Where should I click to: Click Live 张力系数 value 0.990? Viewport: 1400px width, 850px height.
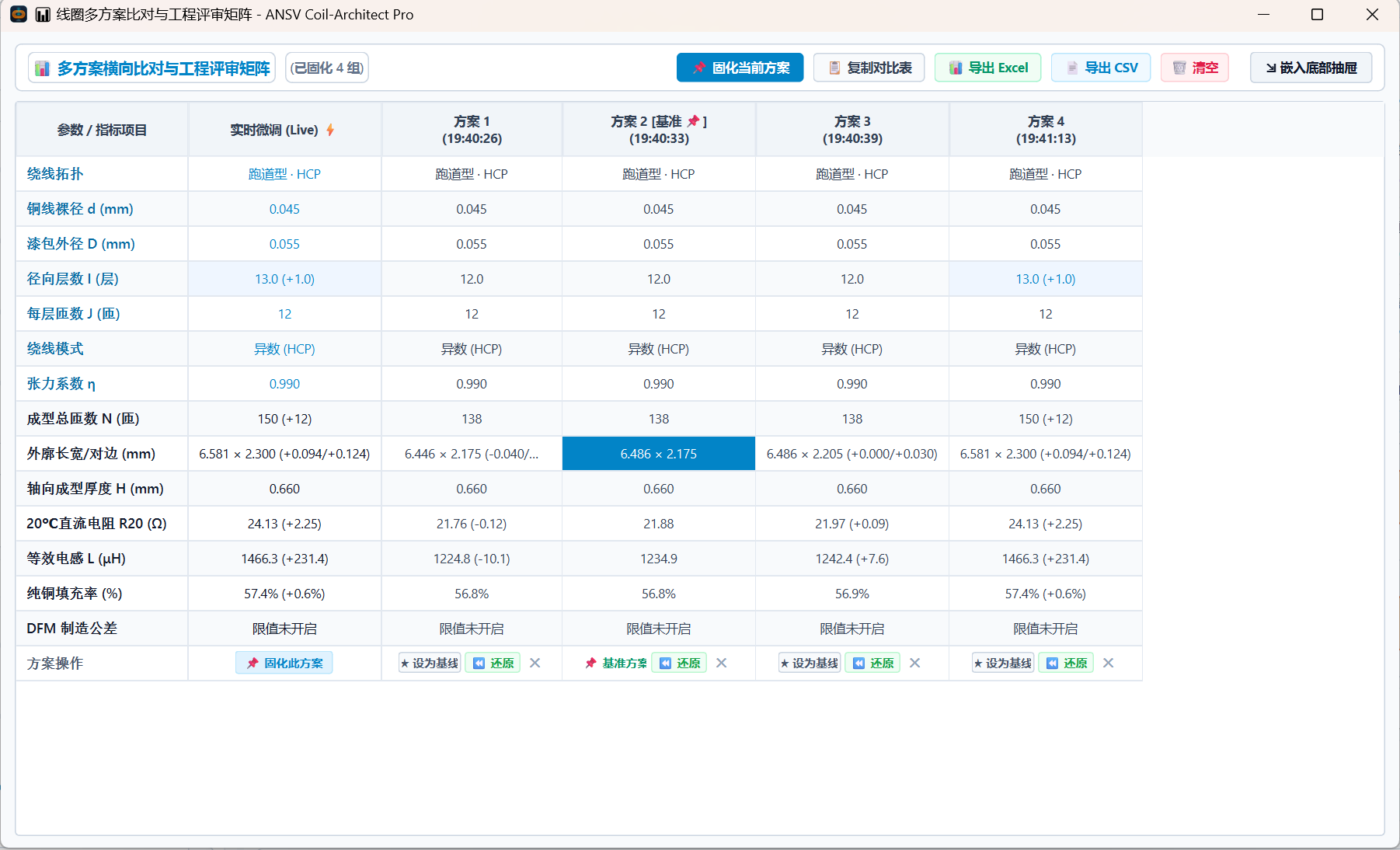click(284, 384)
